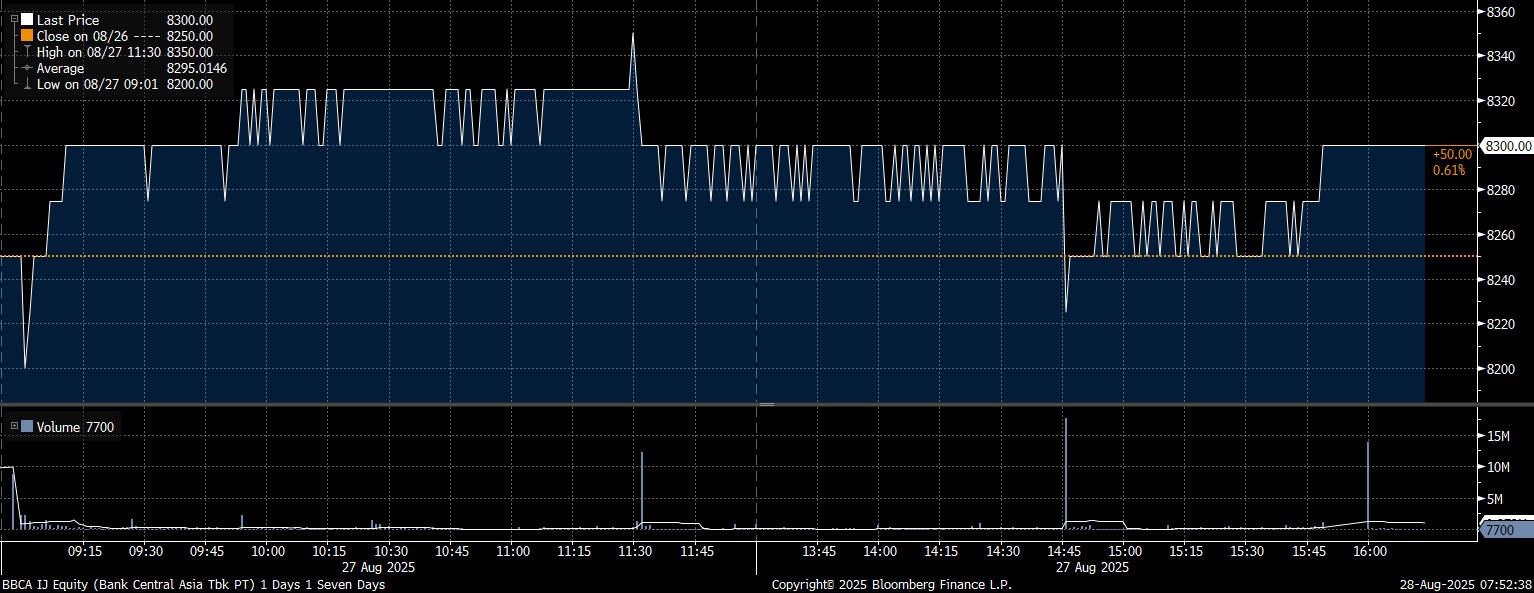Click the 7700 volume axis tag
The image size is (1534, 593).
[1502, 530]
